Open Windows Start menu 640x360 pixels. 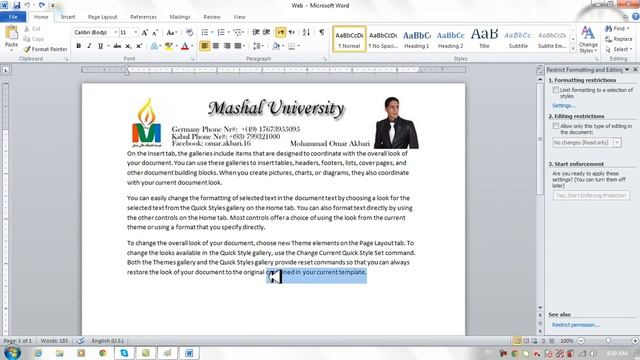(x=12, y=352)
